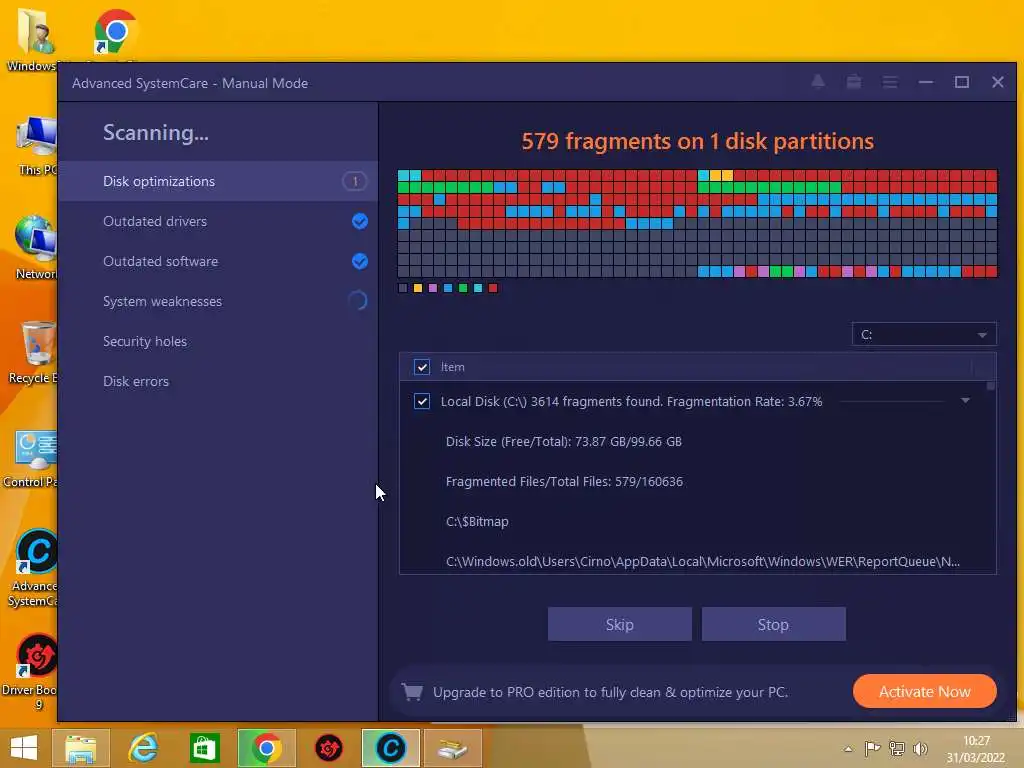Select Security holes scan item

218,341
